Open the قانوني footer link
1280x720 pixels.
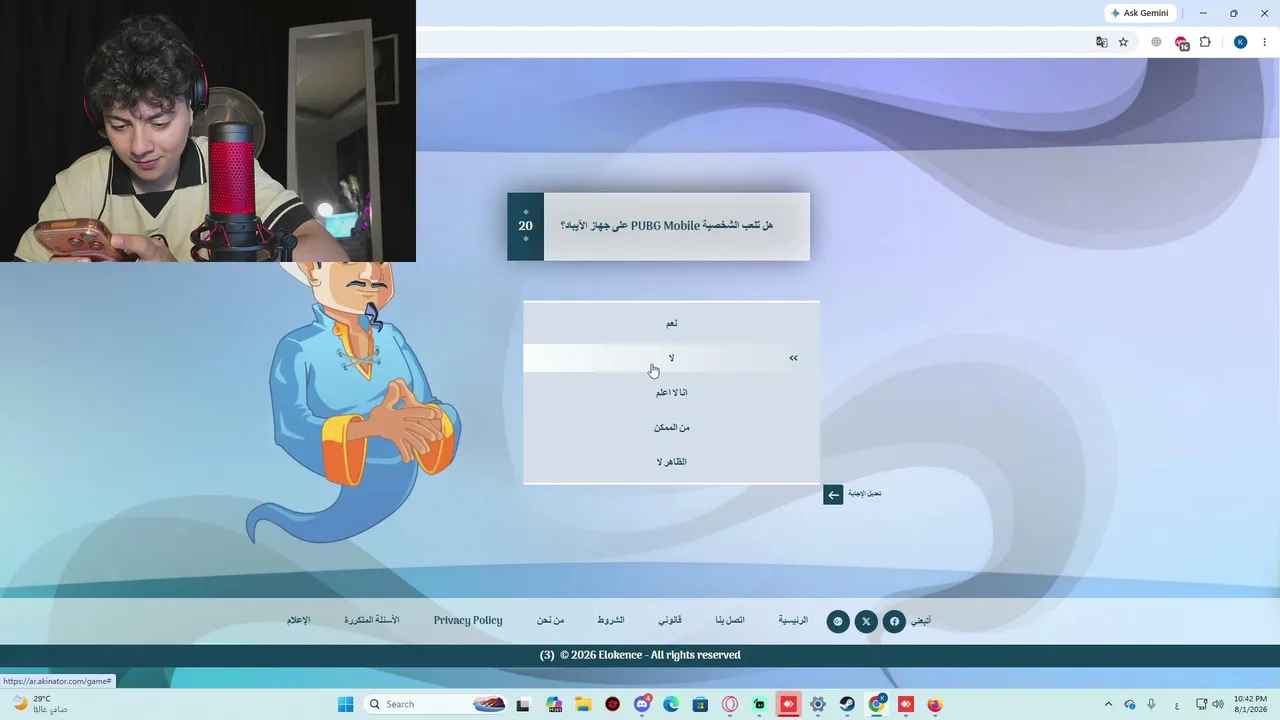670,620
